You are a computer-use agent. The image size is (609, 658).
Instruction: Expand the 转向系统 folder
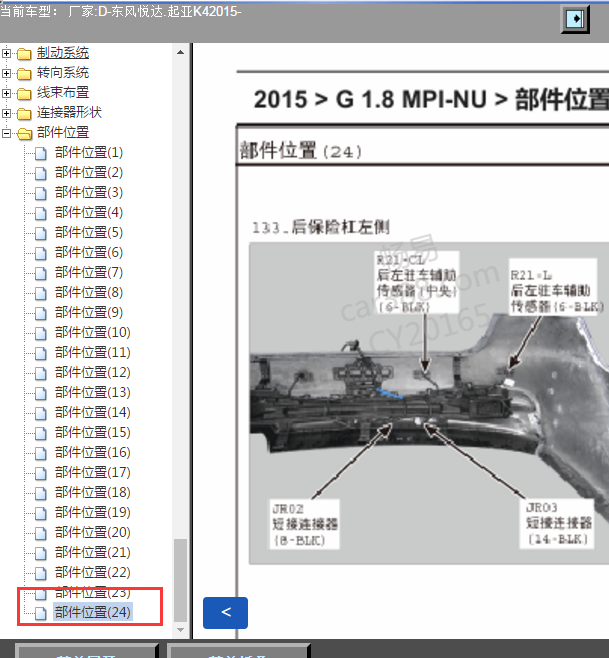[6, 73]
